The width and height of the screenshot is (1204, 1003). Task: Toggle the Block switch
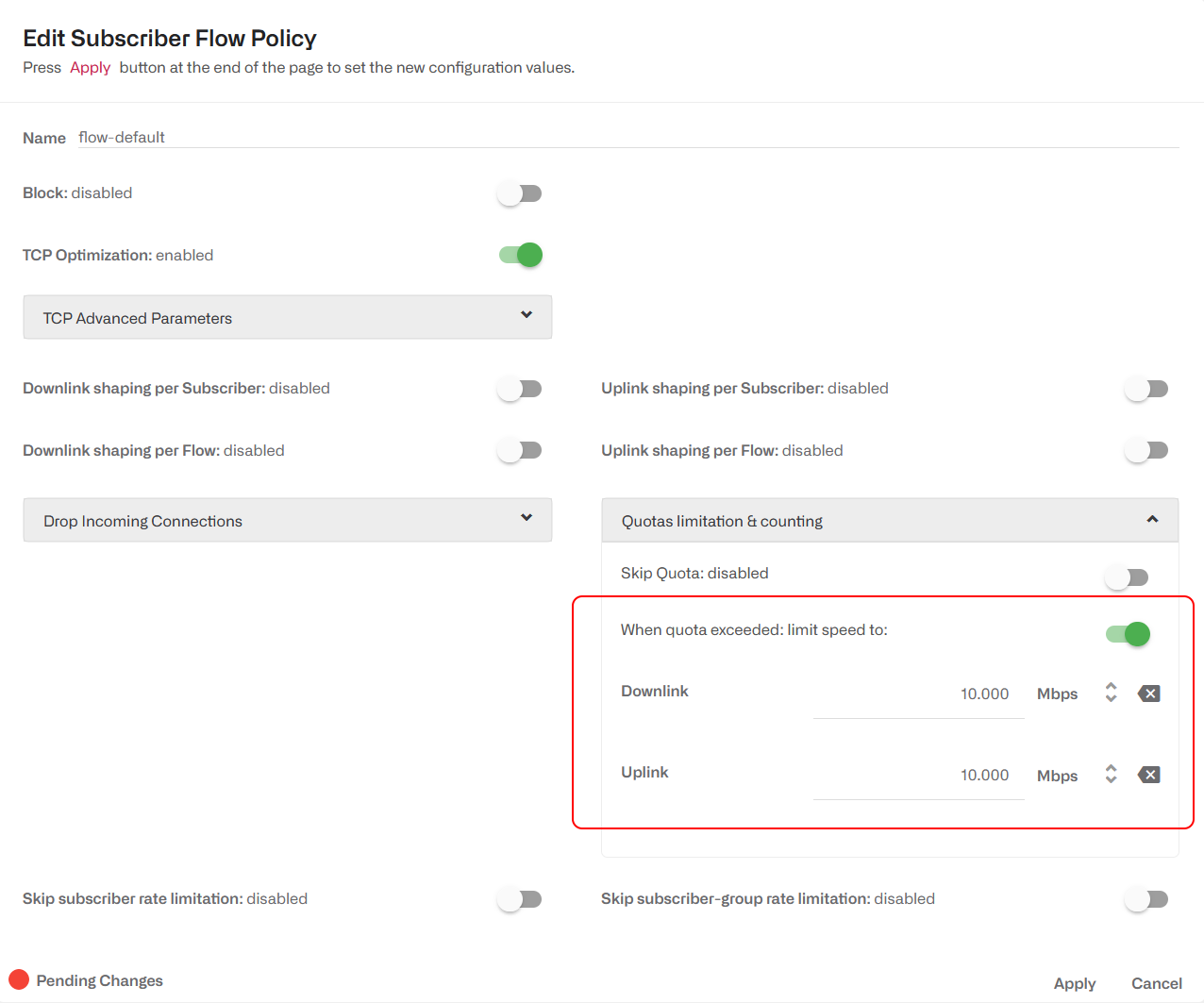[x=520, y=193]
